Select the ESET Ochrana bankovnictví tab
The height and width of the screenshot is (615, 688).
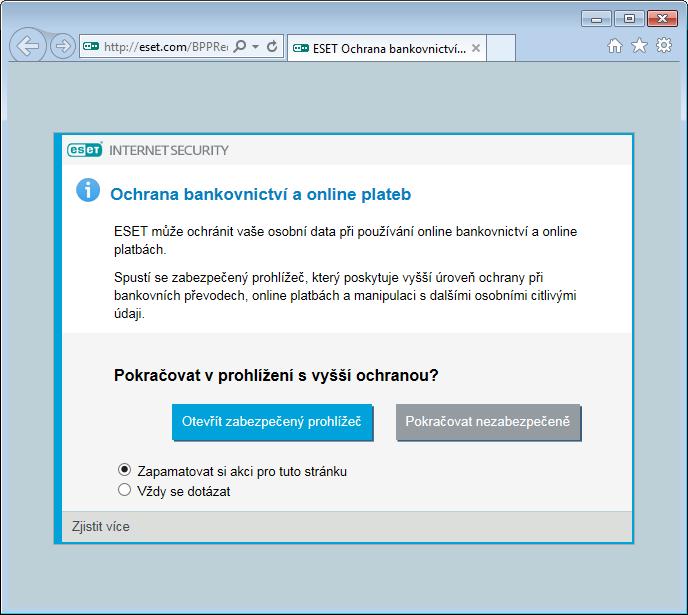pyautogui.click(x=386, y=48)
